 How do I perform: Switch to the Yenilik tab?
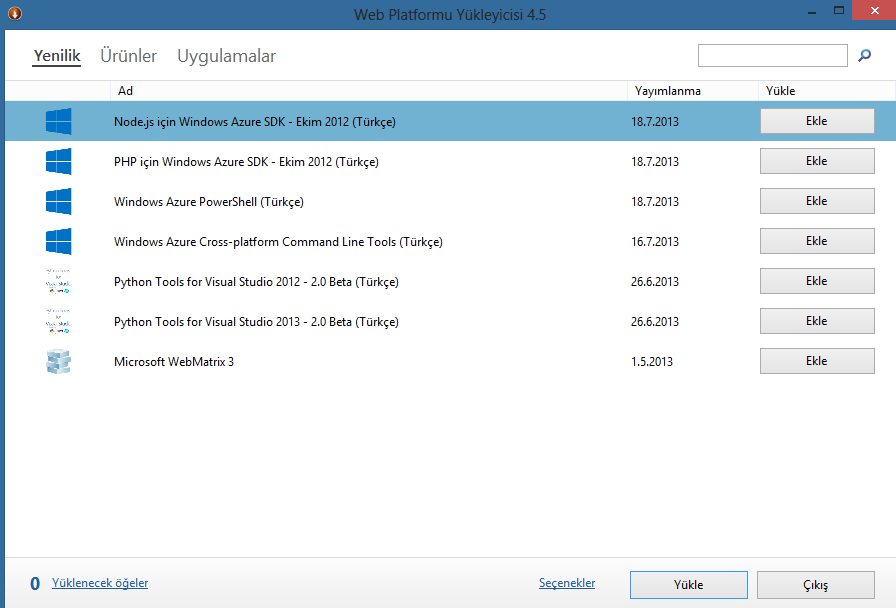point(57,56)
